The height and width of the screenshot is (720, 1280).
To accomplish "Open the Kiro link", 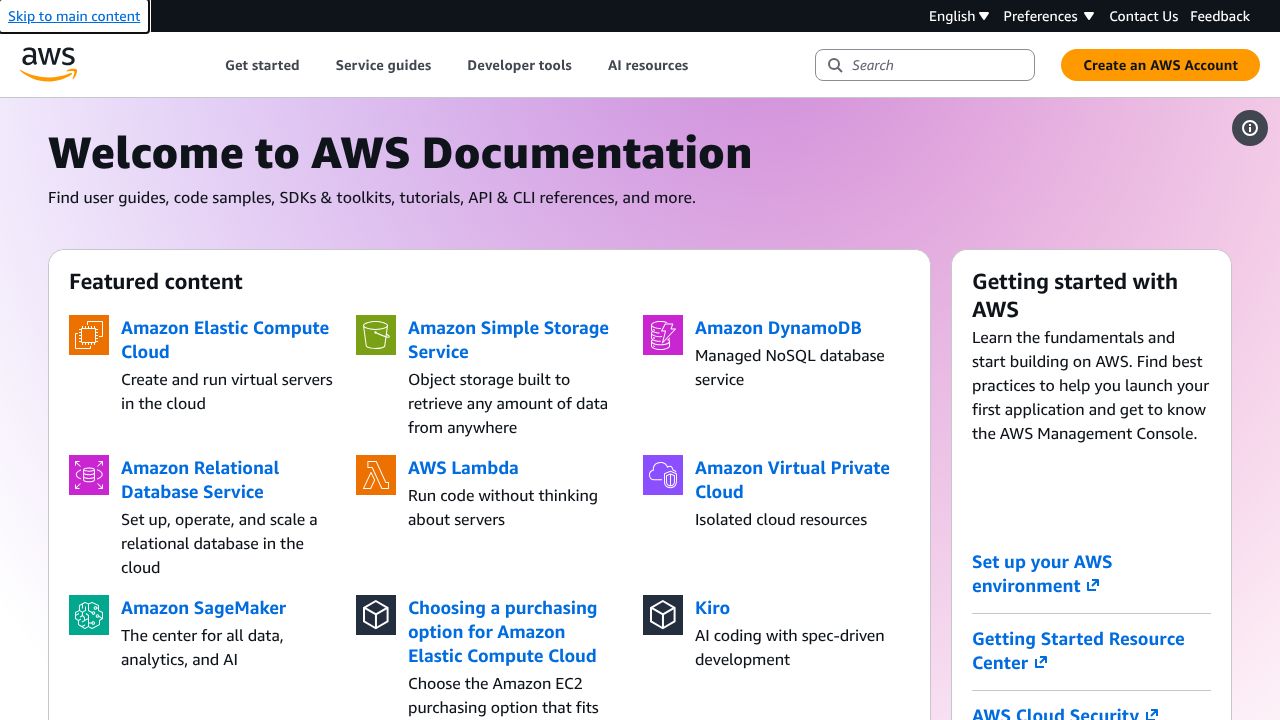I will 712,608.
